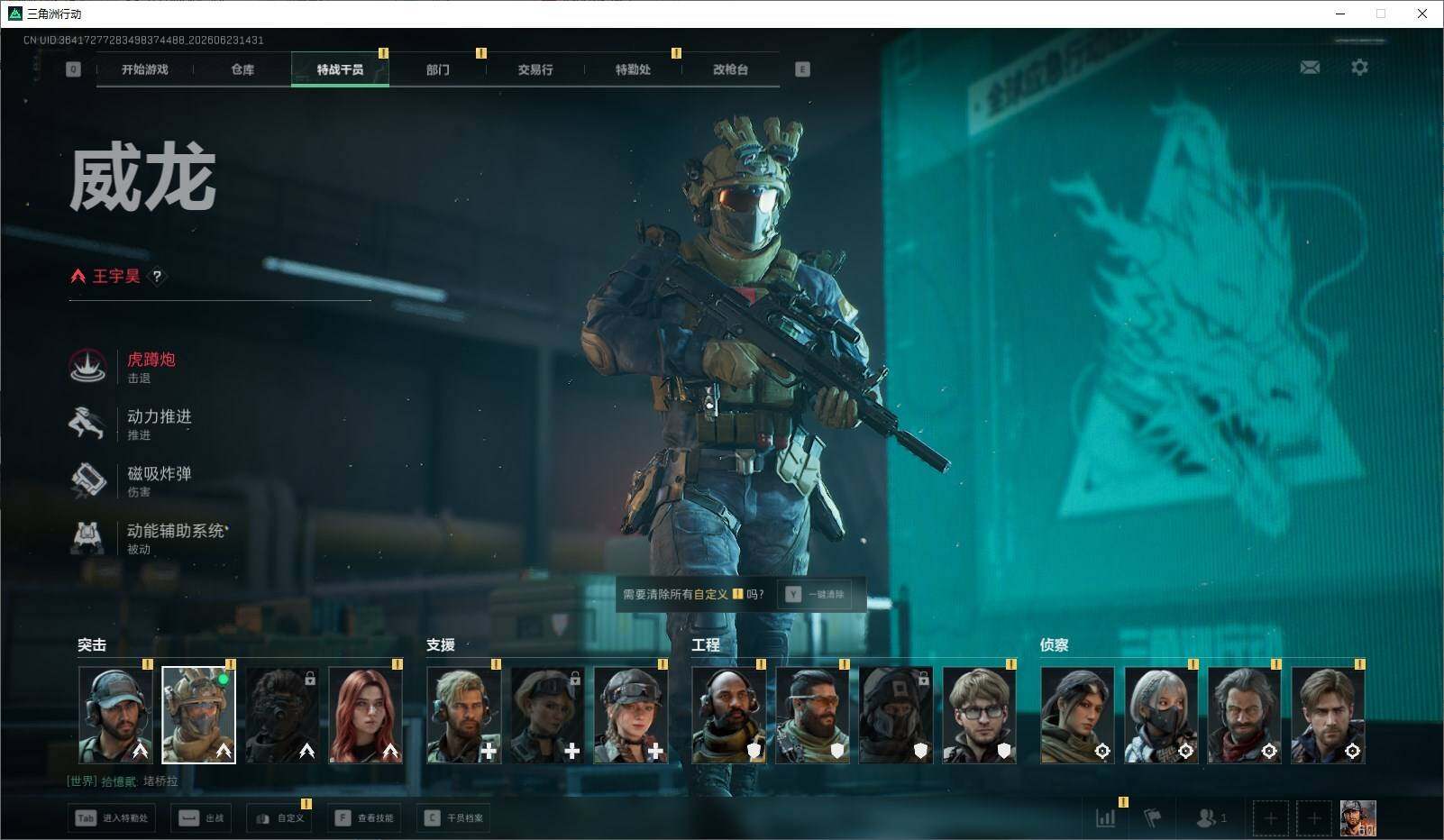
Task: Click the flag icon in the bottom bar
Action: [x=1152, y=818]
